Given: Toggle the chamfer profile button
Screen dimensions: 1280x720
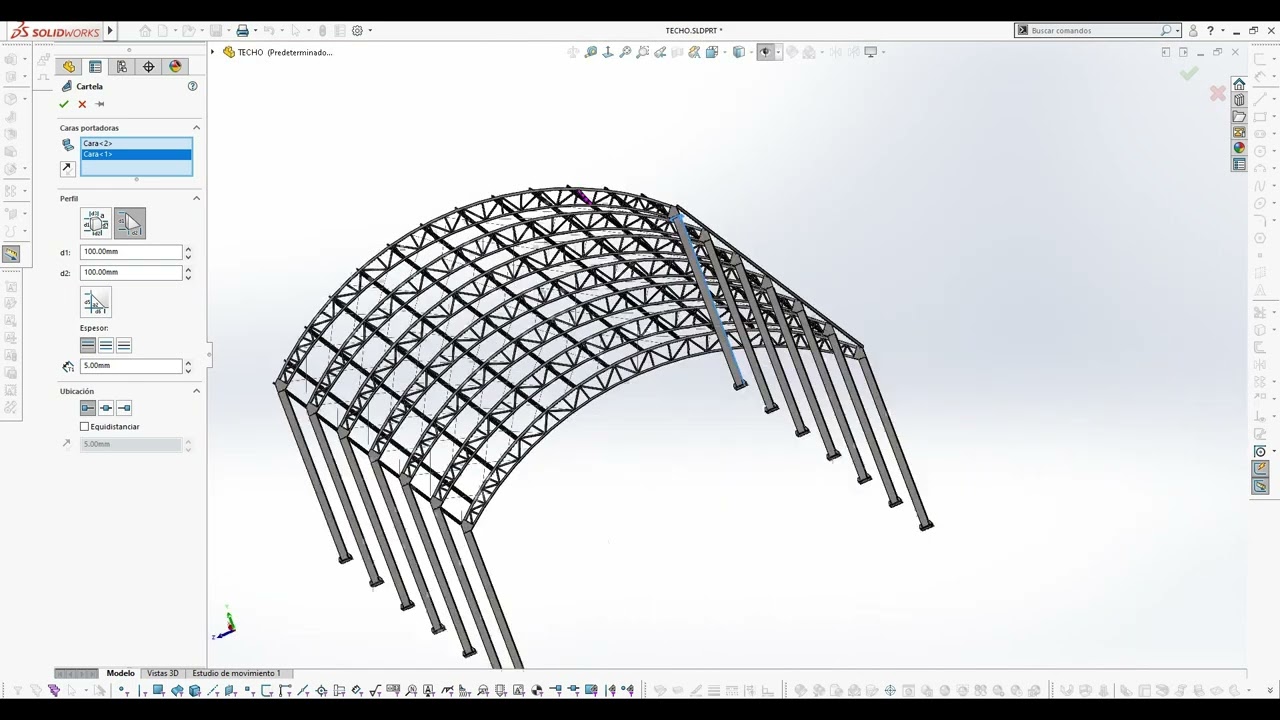Looking at the screenshot, I should point(96,302).
